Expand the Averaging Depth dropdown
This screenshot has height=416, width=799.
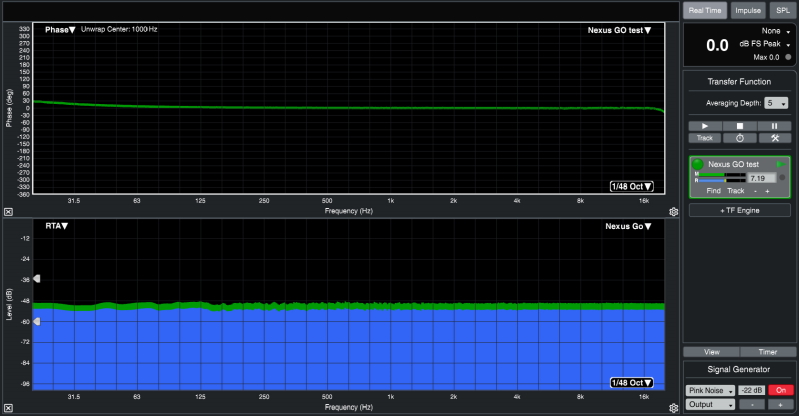tap(776, 103)
